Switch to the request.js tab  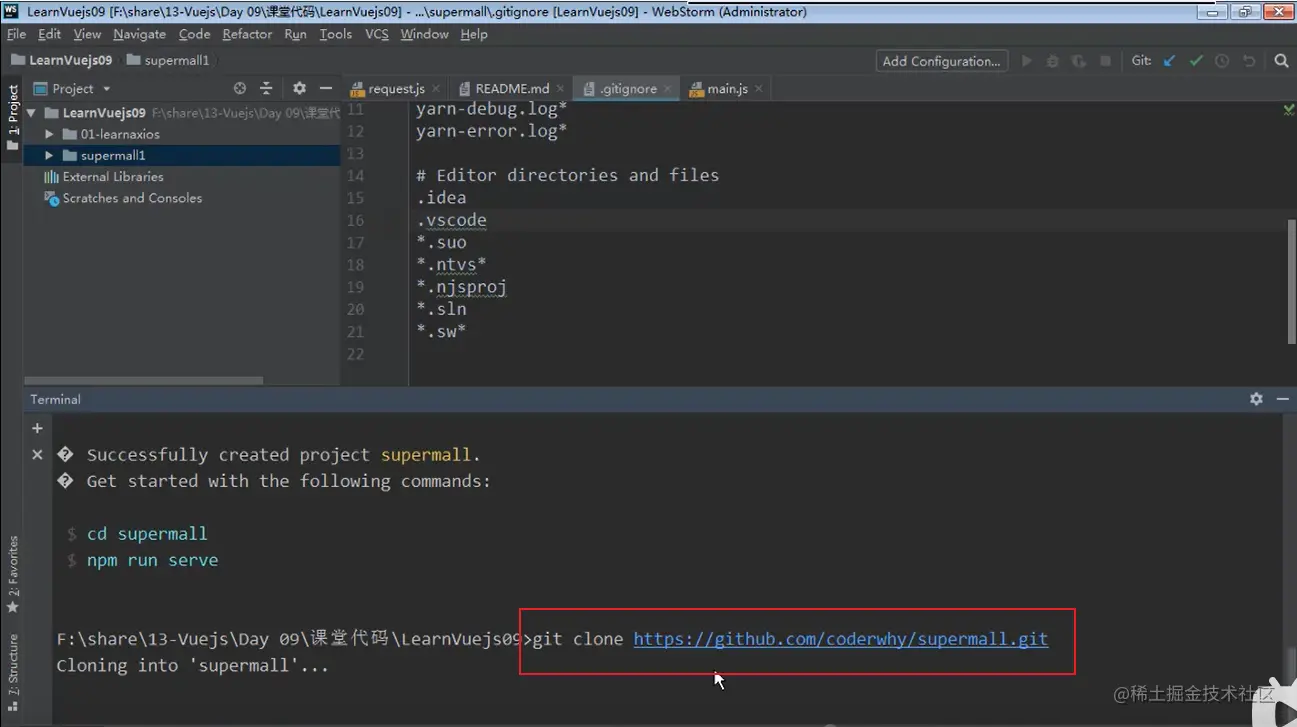[396, 89]
